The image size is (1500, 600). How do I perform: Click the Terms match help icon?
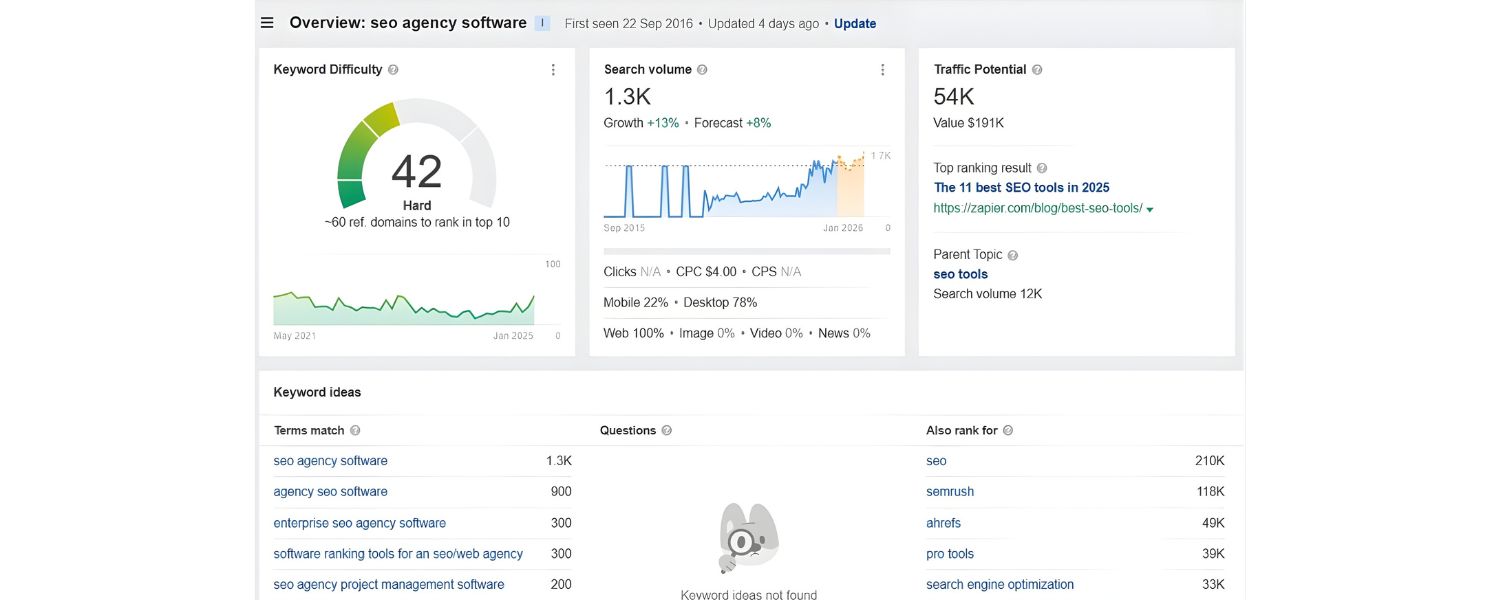[x=357, y=430]
